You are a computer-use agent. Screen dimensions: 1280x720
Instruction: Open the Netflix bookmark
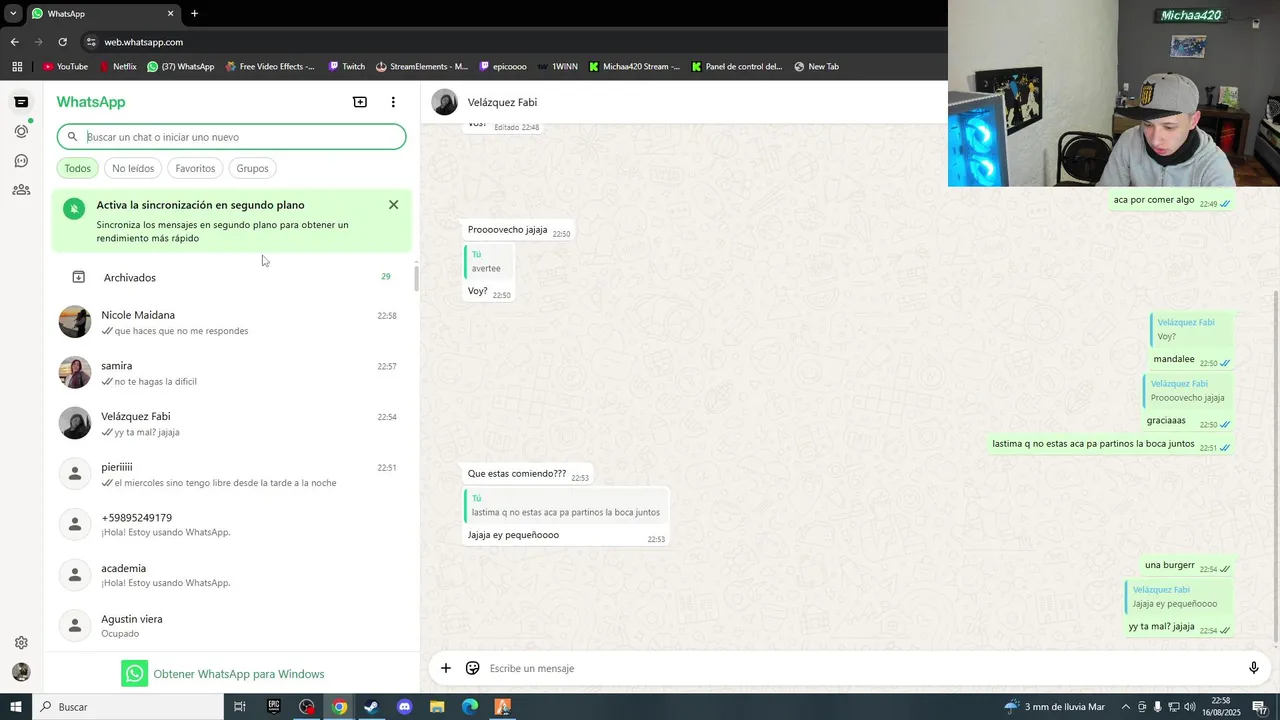click(117, 67)
